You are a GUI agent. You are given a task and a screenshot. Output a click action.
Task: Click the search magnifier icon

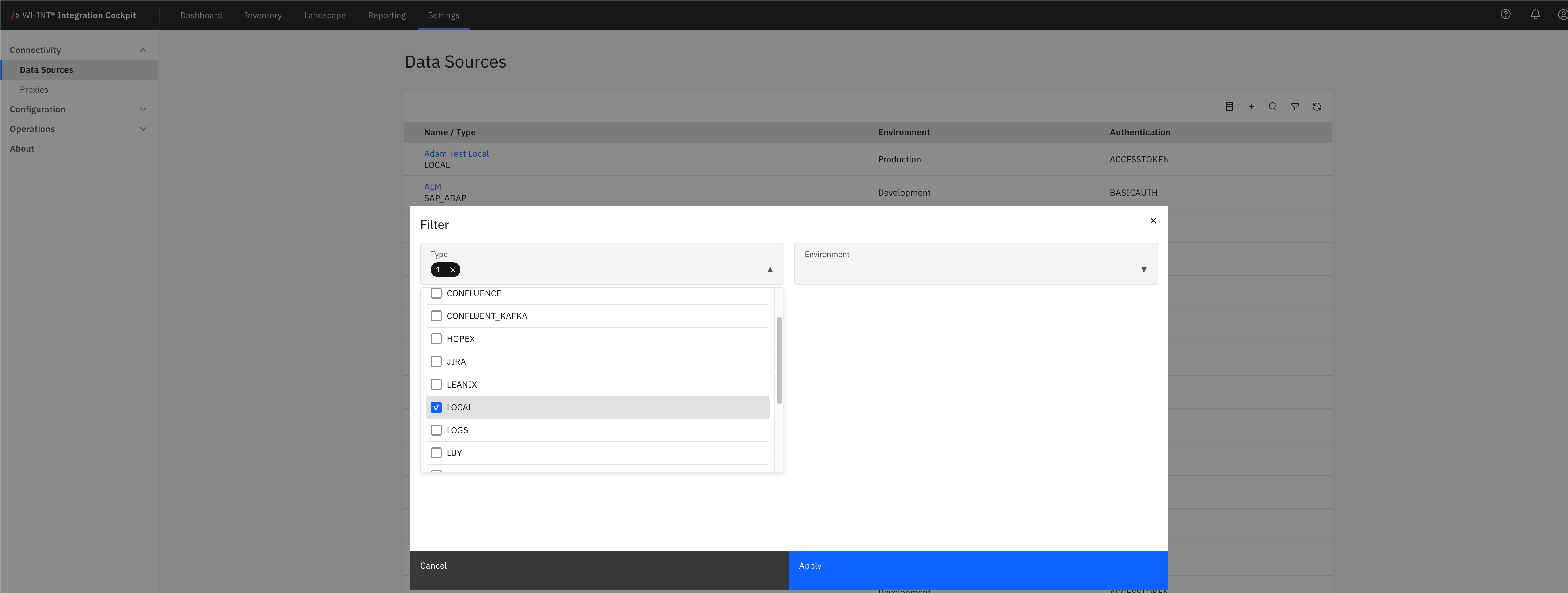(1273, 107)
